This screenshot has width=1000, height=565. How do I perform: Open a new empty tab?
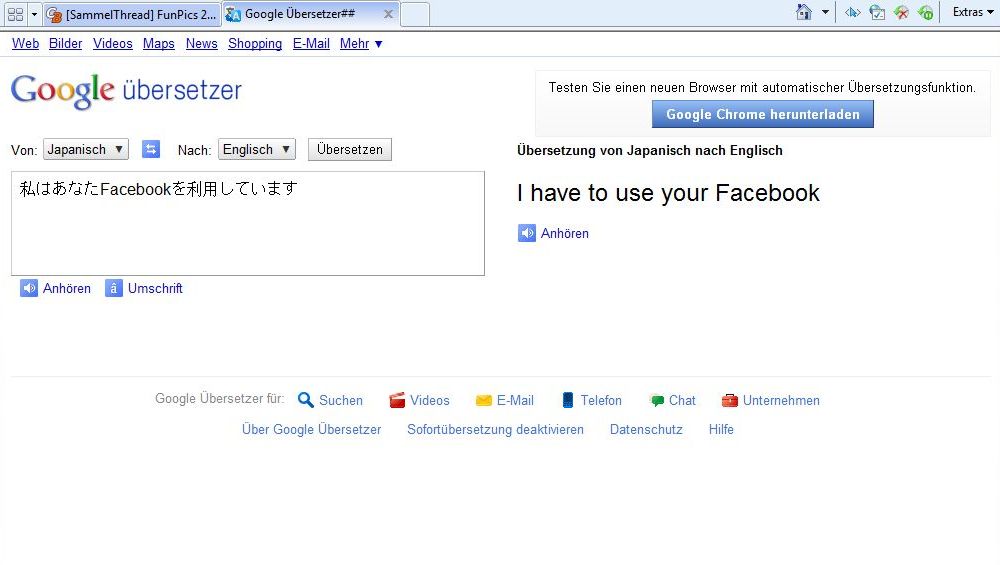click(x=415, y=14)
